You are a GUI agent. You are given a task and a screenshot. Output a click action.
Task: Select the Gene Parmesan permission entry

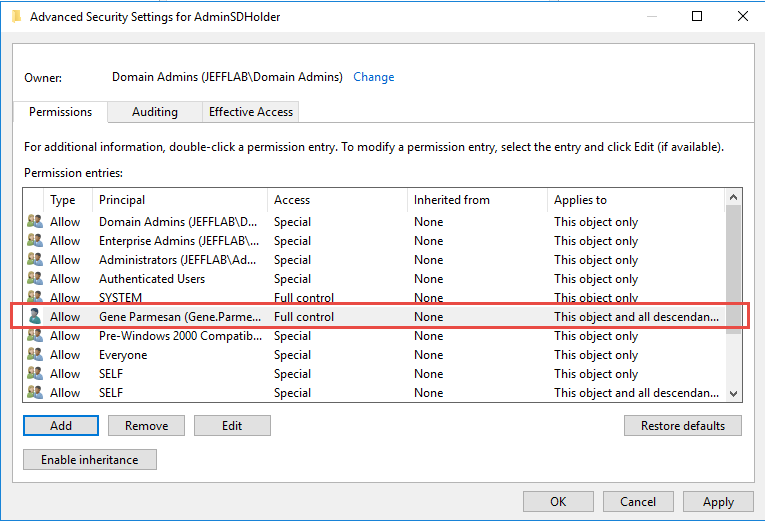point(374,317)
